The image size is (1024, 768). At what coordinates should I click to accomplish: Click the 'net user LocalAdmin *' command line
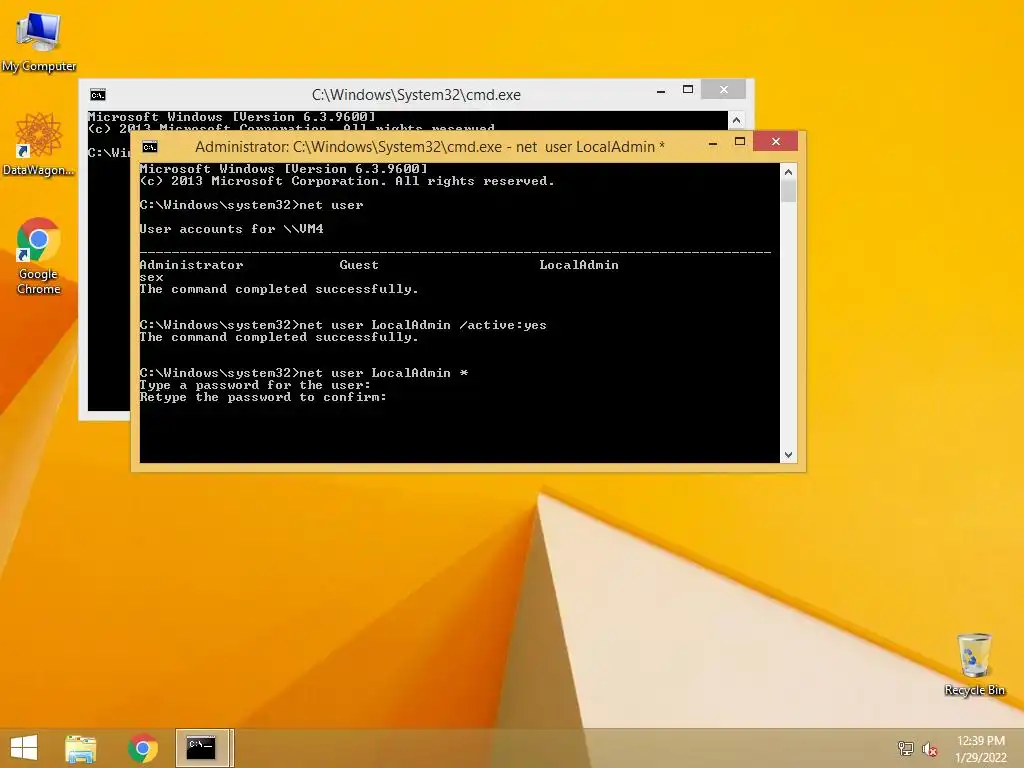click(304, 373)
